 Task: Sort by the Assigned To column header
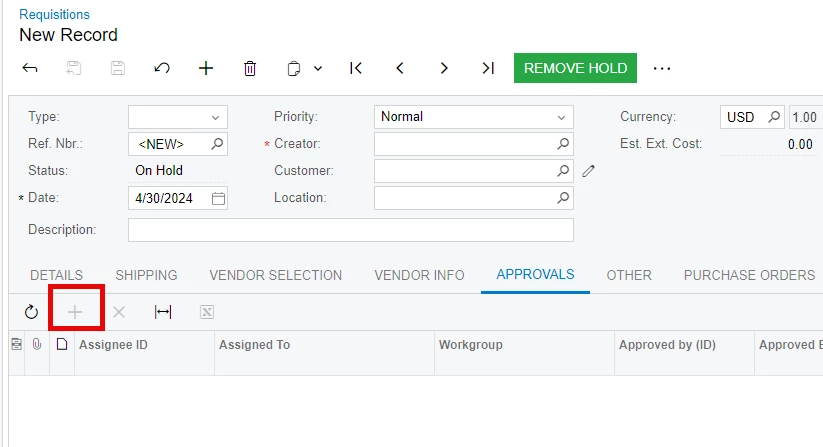coord(255,345)
